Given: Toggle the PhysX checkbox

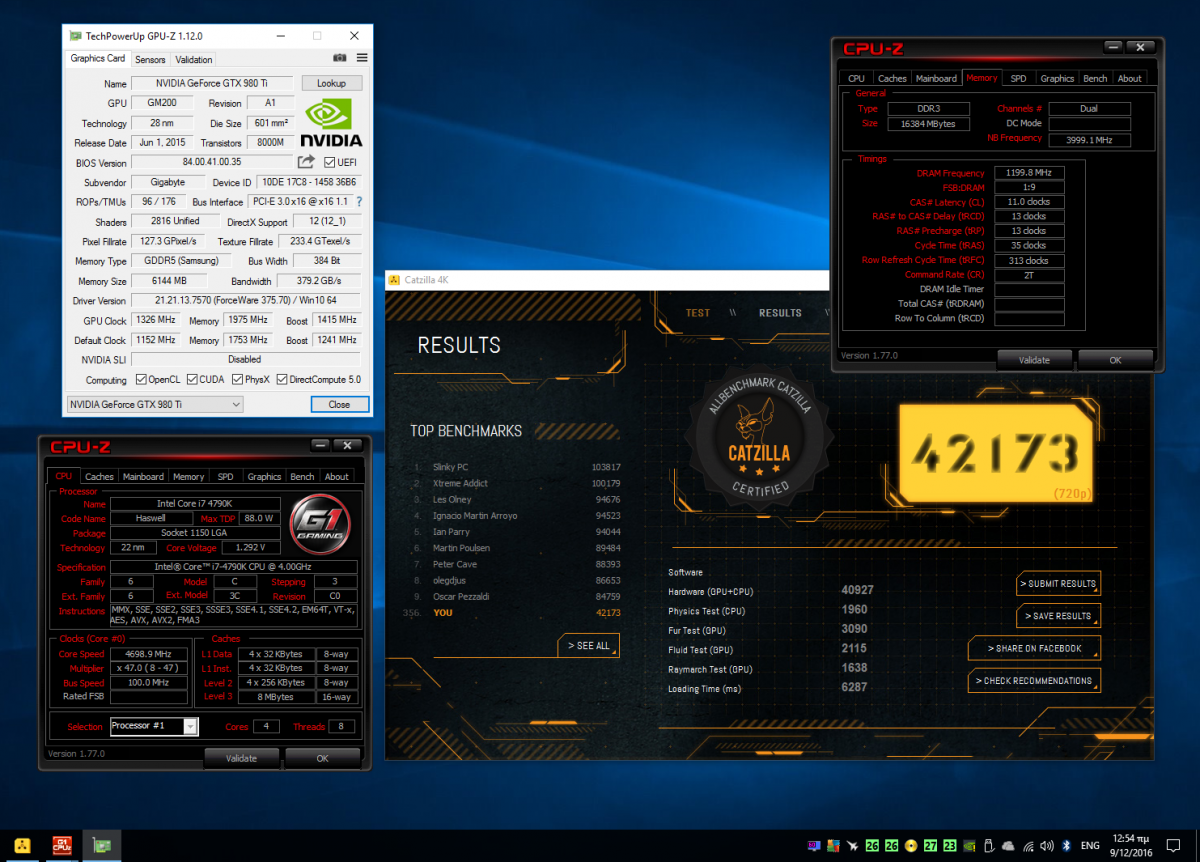Looking at the screenshot, I should (237, 380).
